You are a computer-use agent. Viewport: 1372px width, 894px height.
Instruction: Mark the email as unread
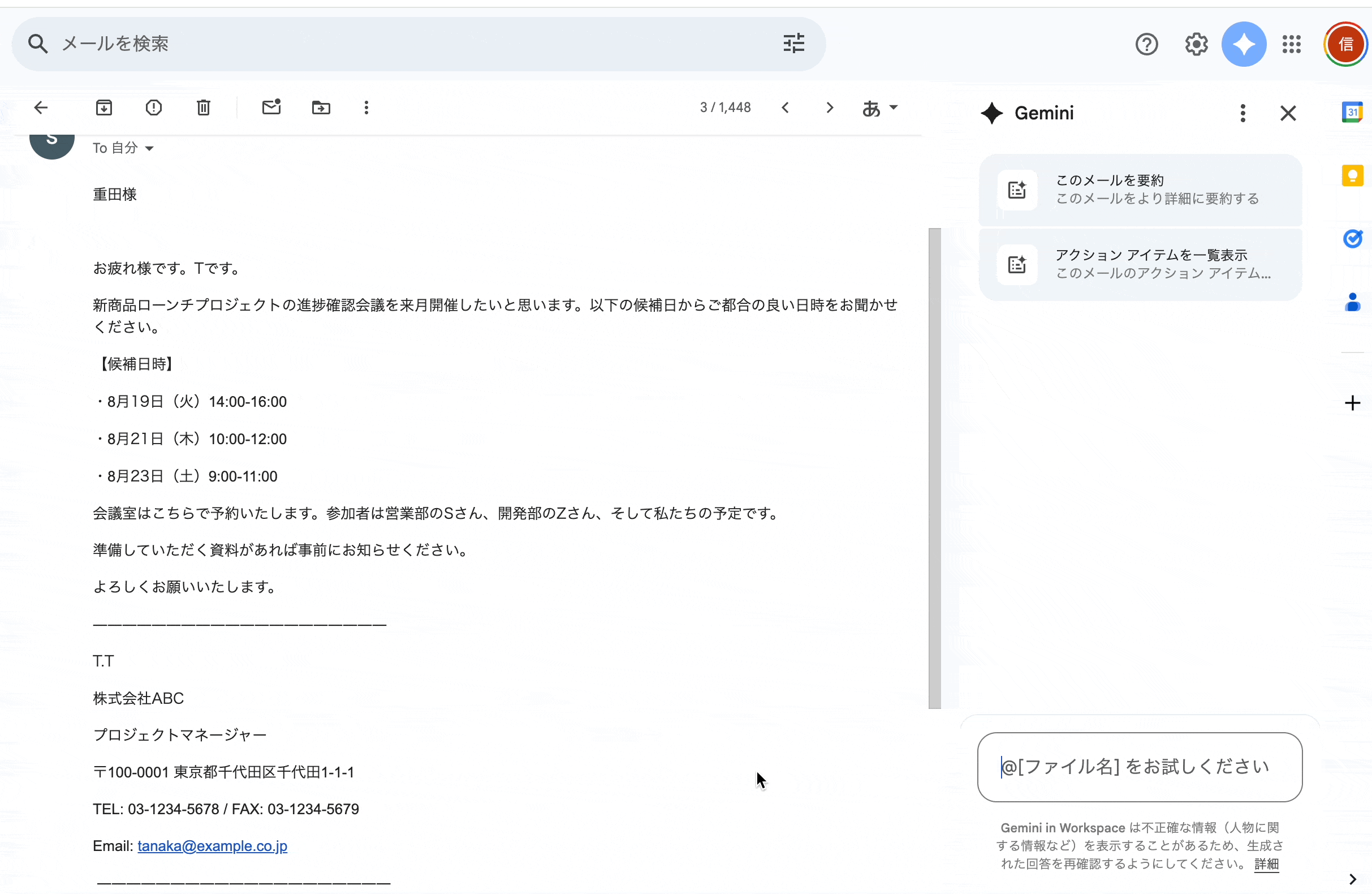click(271, 108)
